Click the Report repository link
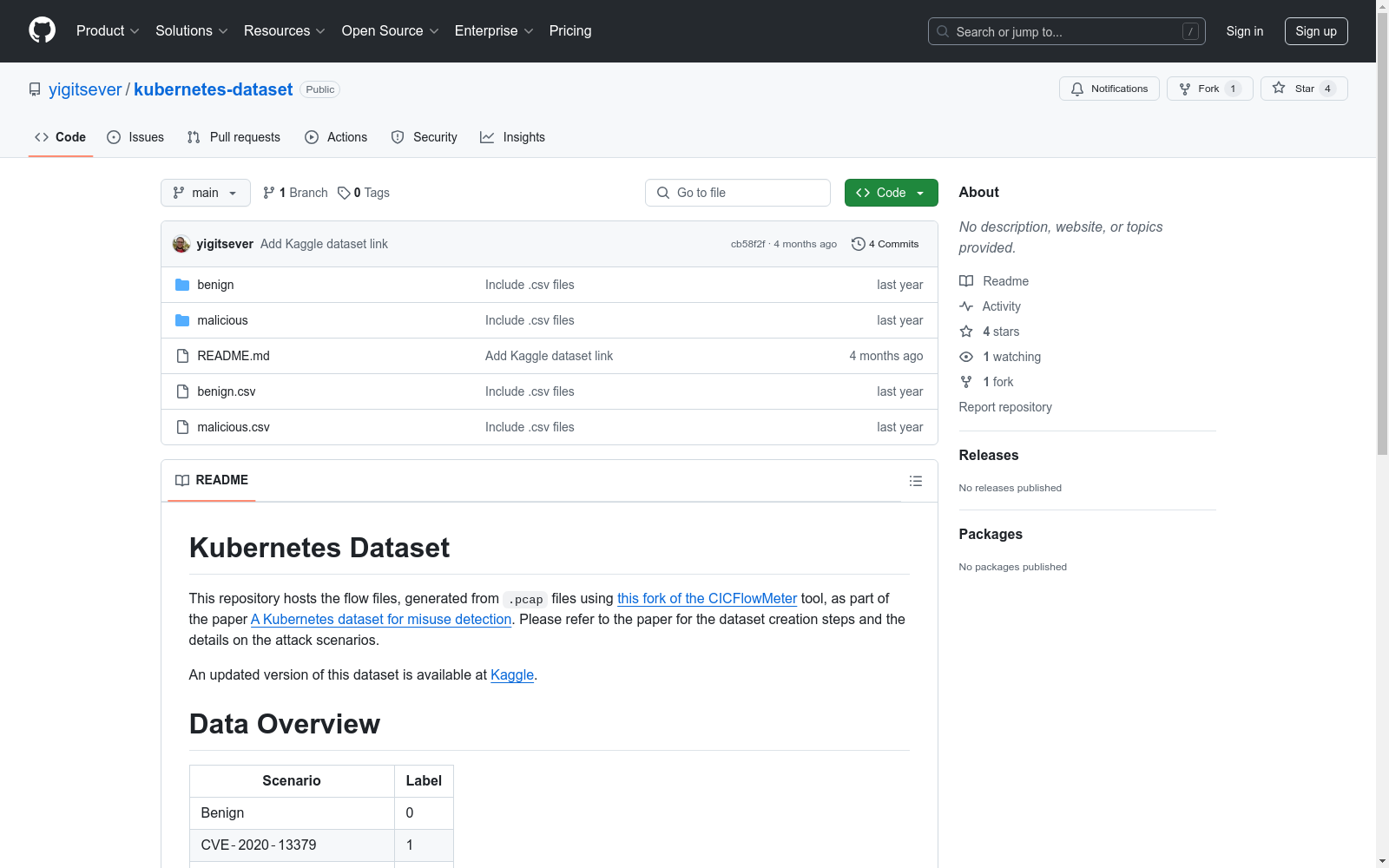The width and height of the screenshot is (1389, 868). (x=1005, y=407)
